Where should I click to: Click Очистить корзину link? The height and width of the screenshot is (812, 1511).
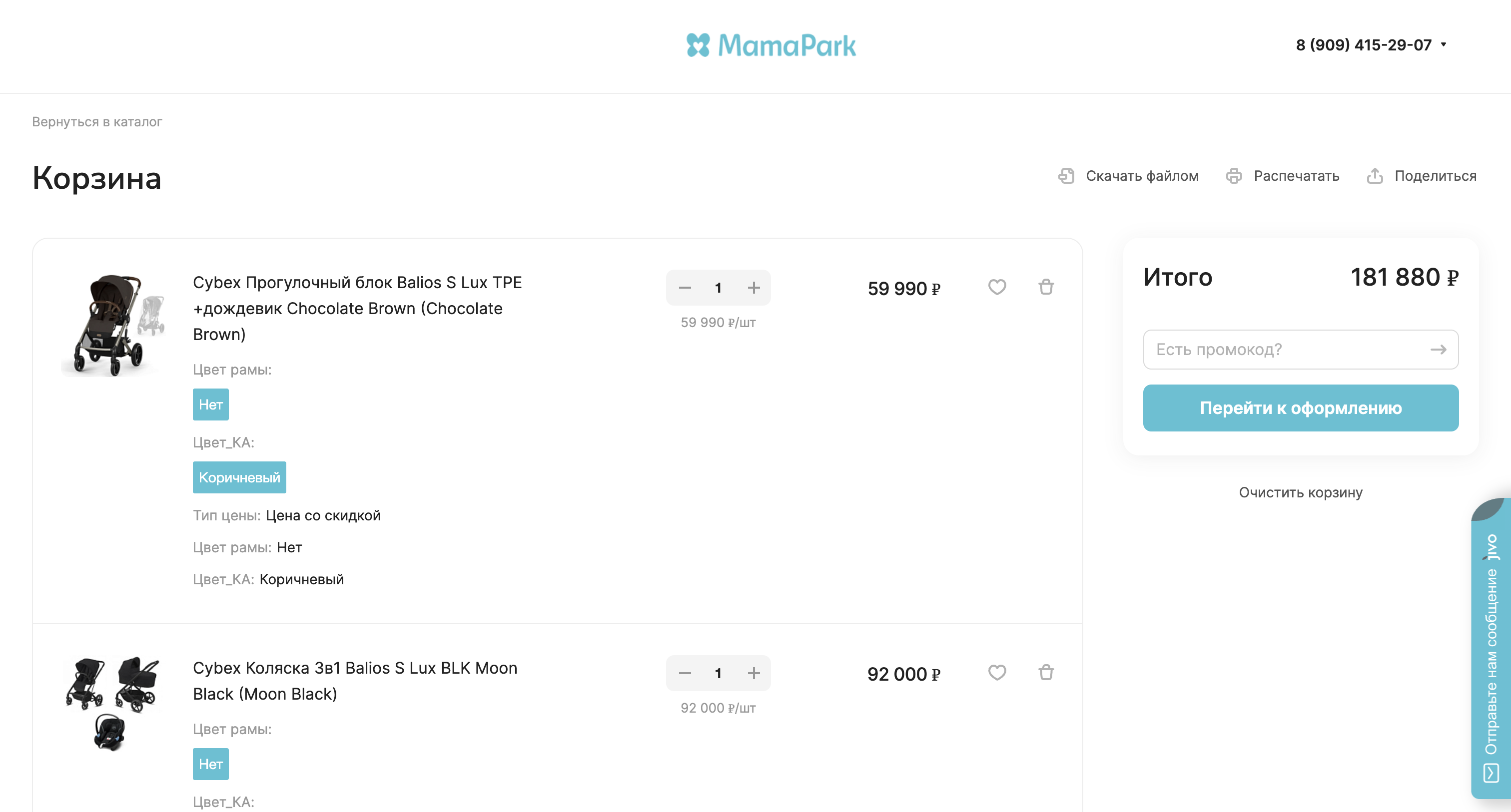pos(1301,492)
